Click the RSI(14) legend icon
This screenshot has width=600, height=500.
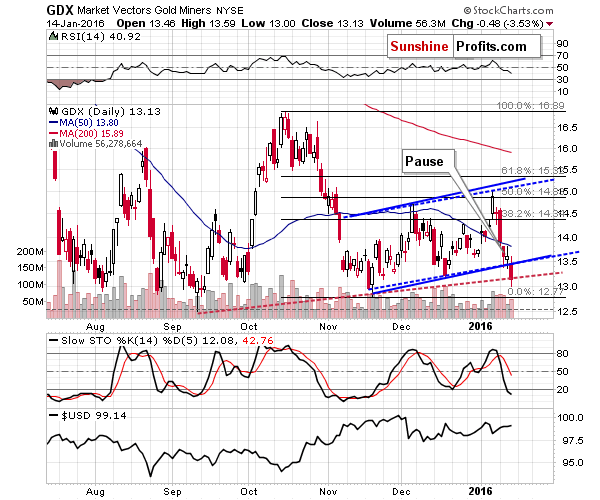(x=53, y=37)
